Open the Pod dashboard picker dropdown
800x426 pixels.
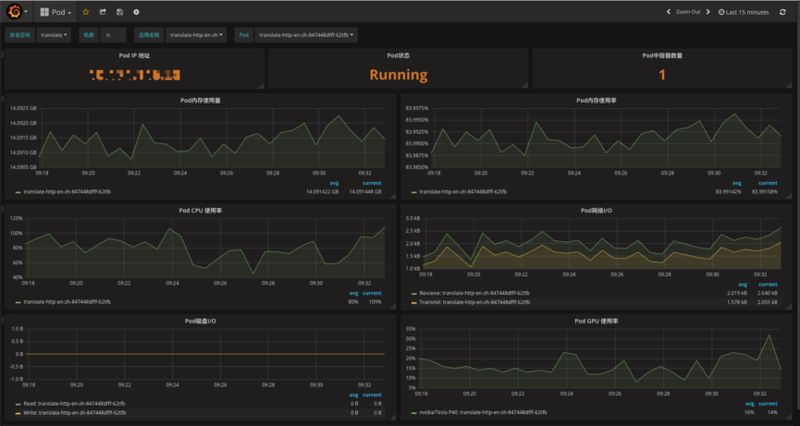56,12
